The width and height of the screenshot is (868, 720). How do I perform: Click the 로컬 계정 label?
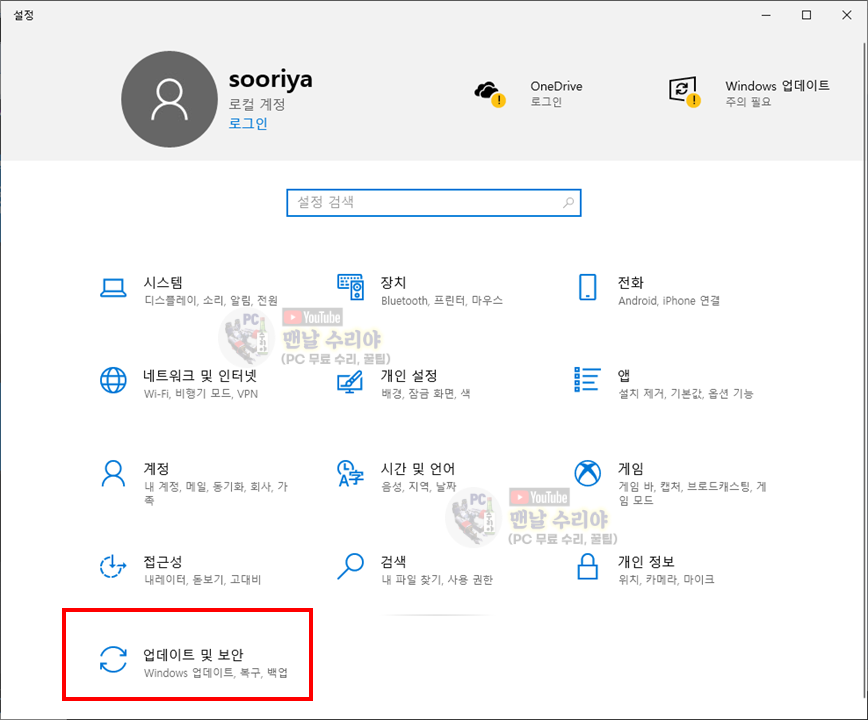pyautogui.click(x=257, y=104)
